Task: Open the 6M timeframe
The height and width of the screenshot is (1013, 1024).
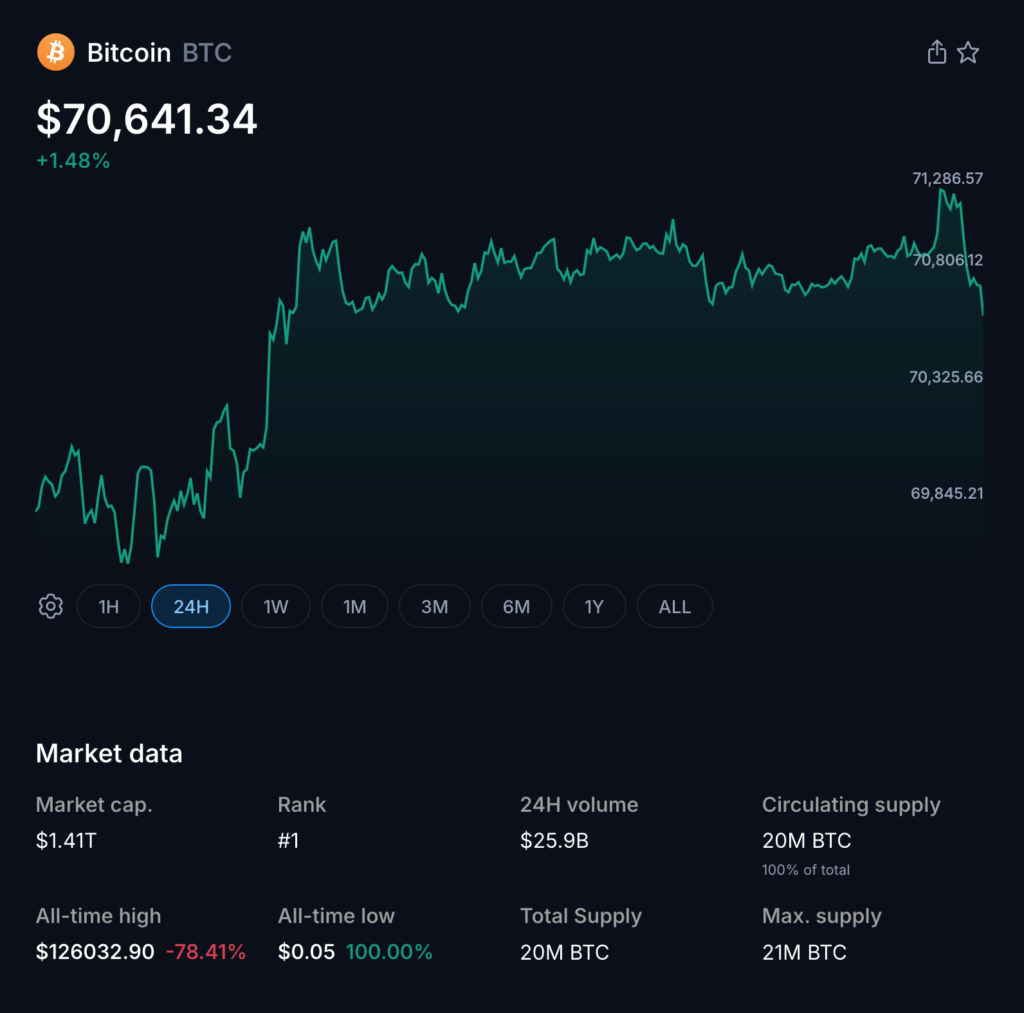Action: (x=516, y=606)
